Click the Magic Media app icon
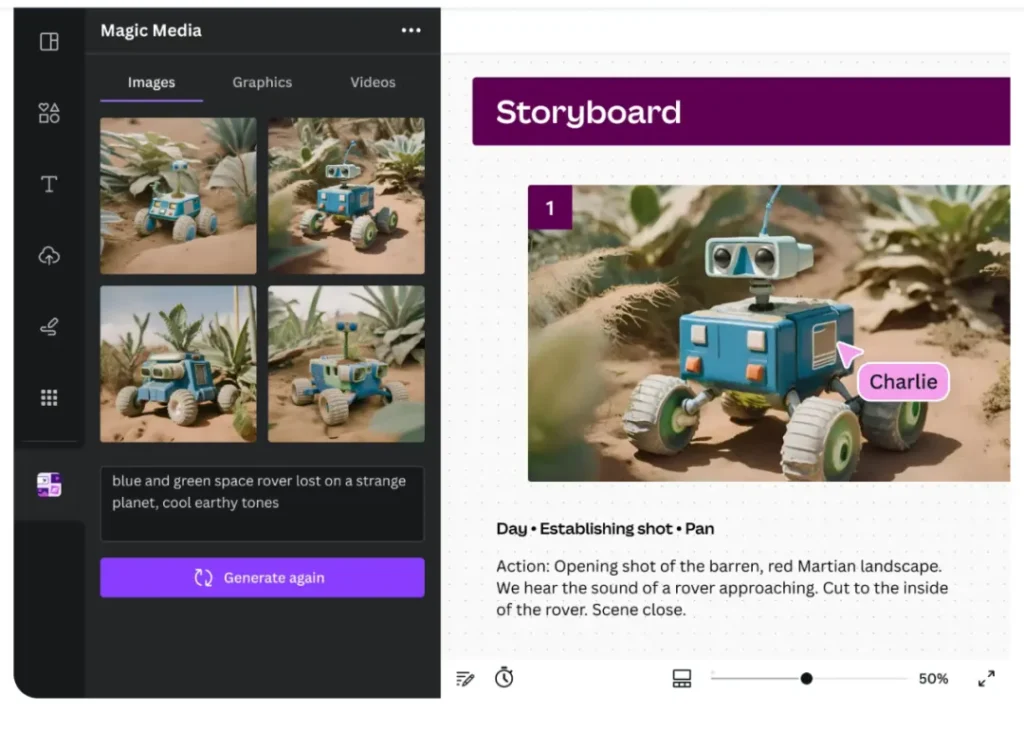This screenshot has height=749, width=1024. point(49,485)
